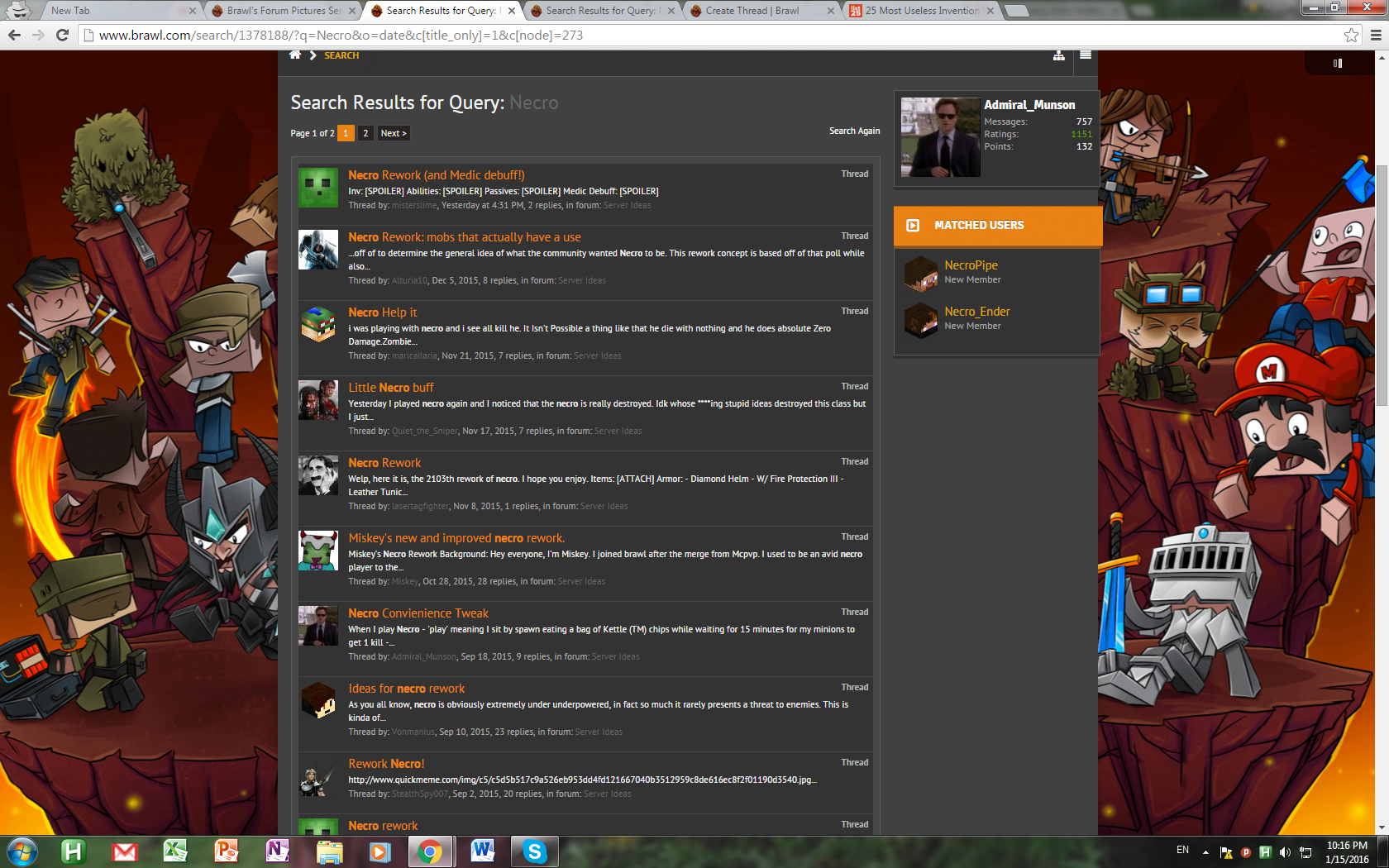Click the icon on MATCHED USERS header
Image resolution: width=1389 pixels, height=868 pixels.
tap(913, 226)
